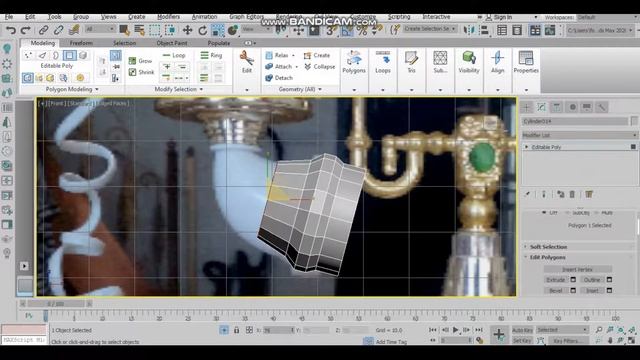
Task: Toggle the Ribbon display icon
Action: 535,30
